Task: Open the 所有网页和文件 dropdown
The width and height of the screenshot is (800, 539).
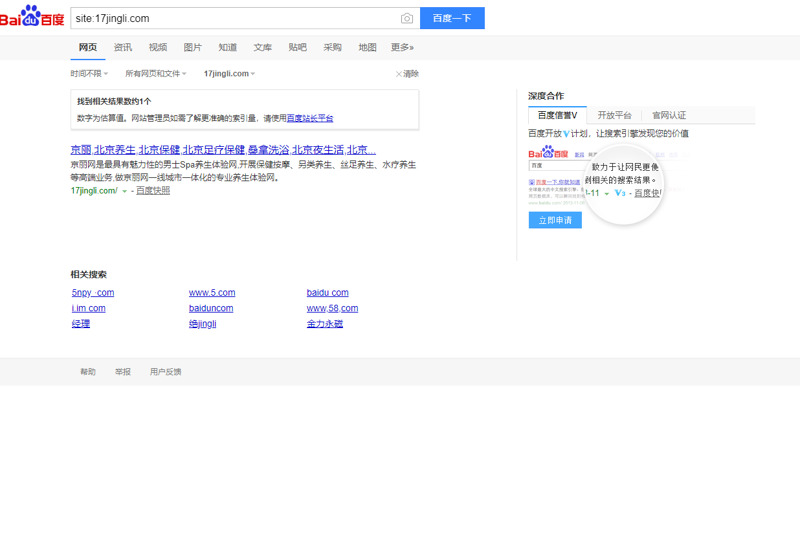Action: click(x=156, y=74)
